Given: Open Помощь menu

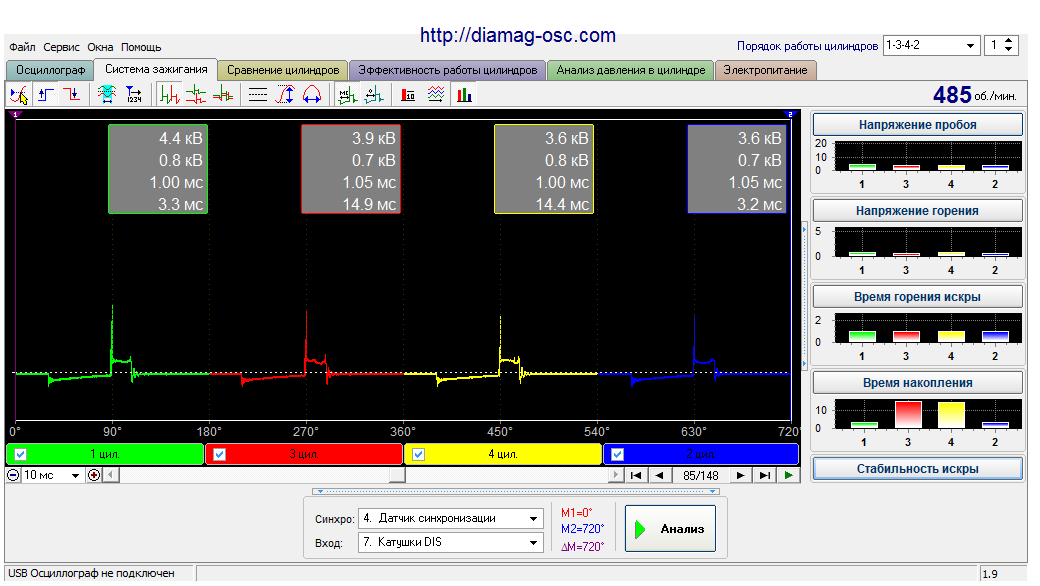Looking at the screenshot, I should pyautogui.click(x=141, y=47).
